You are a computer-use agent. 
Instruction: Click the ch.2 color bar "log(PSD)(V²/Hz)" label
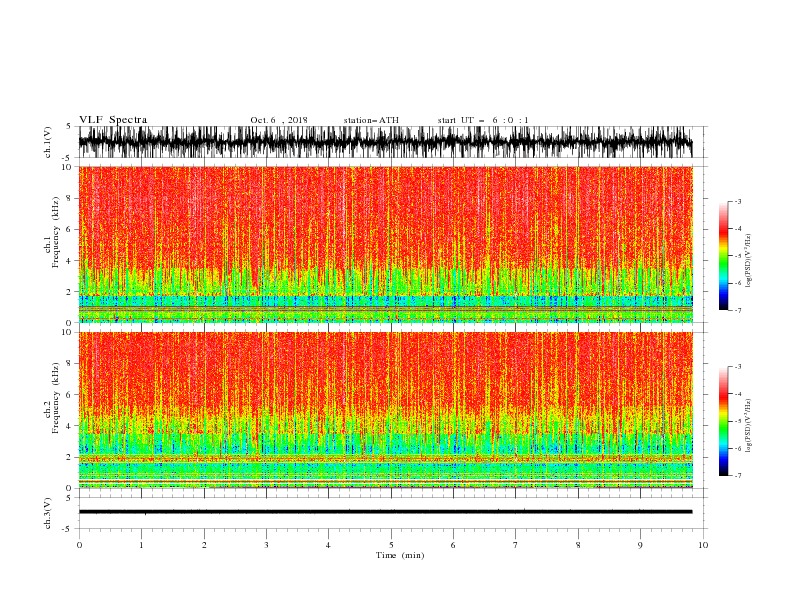pos(748,426)
